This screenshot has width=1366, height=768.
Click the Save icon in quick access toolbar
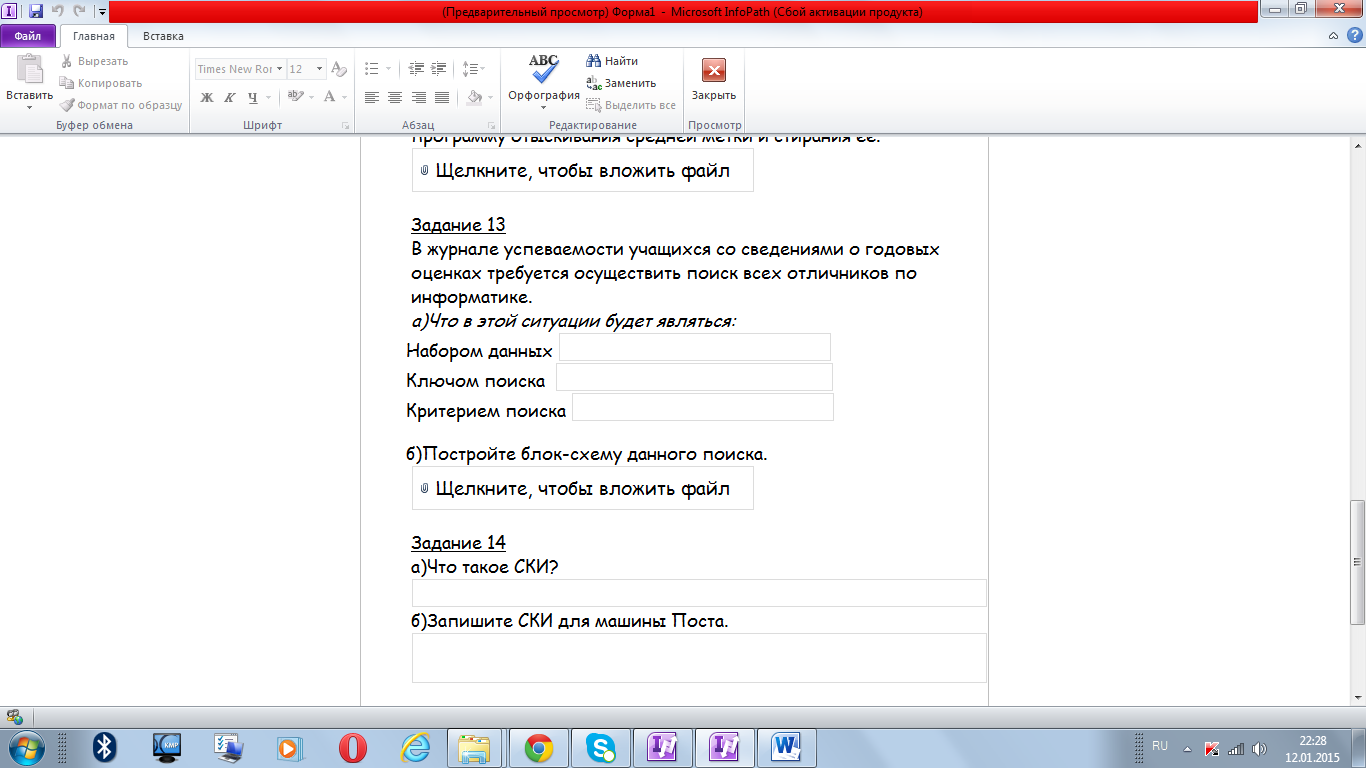[36, 11]
